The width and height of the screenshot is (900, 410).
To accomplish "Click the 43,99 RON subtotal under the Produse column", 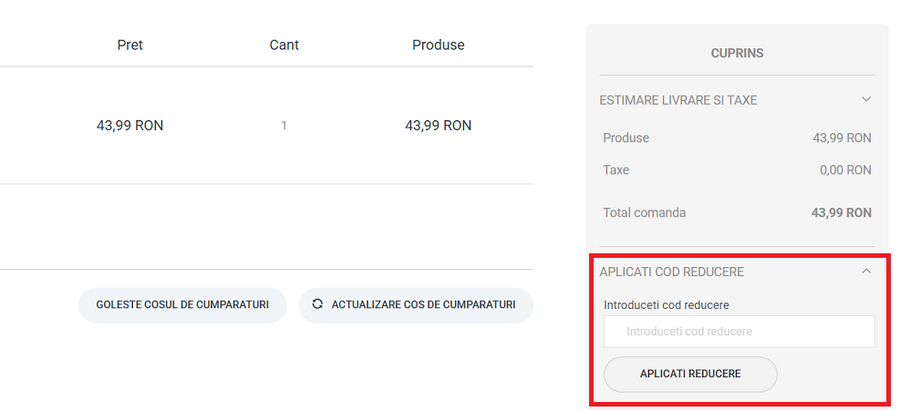I will [x=438, y=126].
